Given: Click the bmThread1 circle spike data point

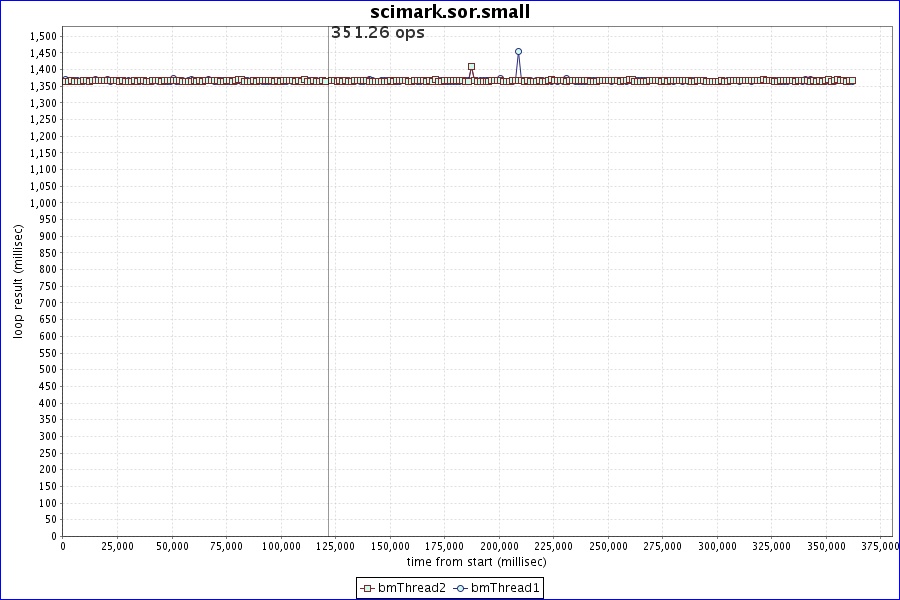Looking at the screenshot, I should point(518,52).
